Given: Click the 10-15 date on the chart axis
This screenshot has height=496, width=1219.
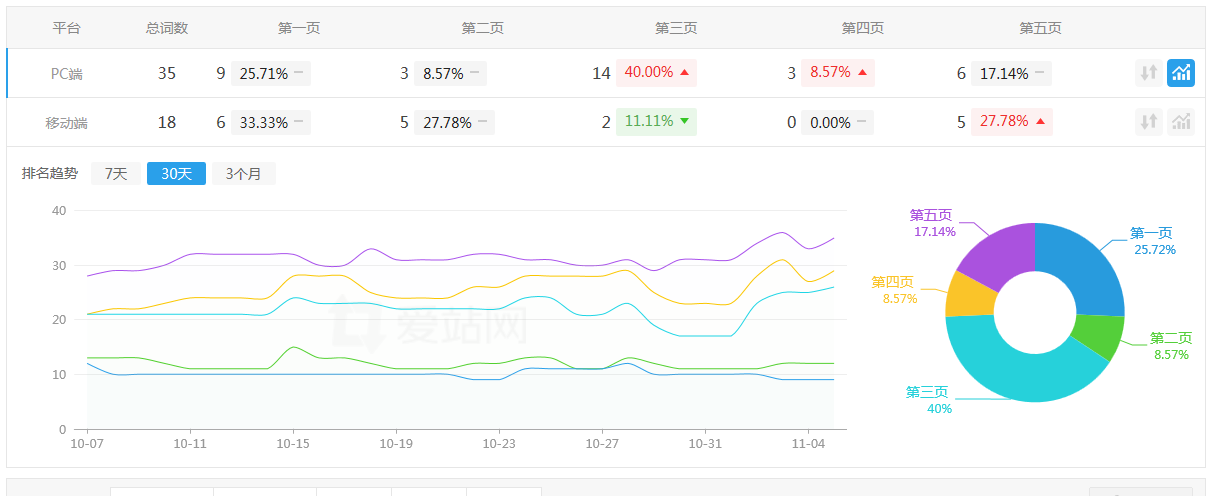Looking at the screenshot, I should click(x=292, y=443).
